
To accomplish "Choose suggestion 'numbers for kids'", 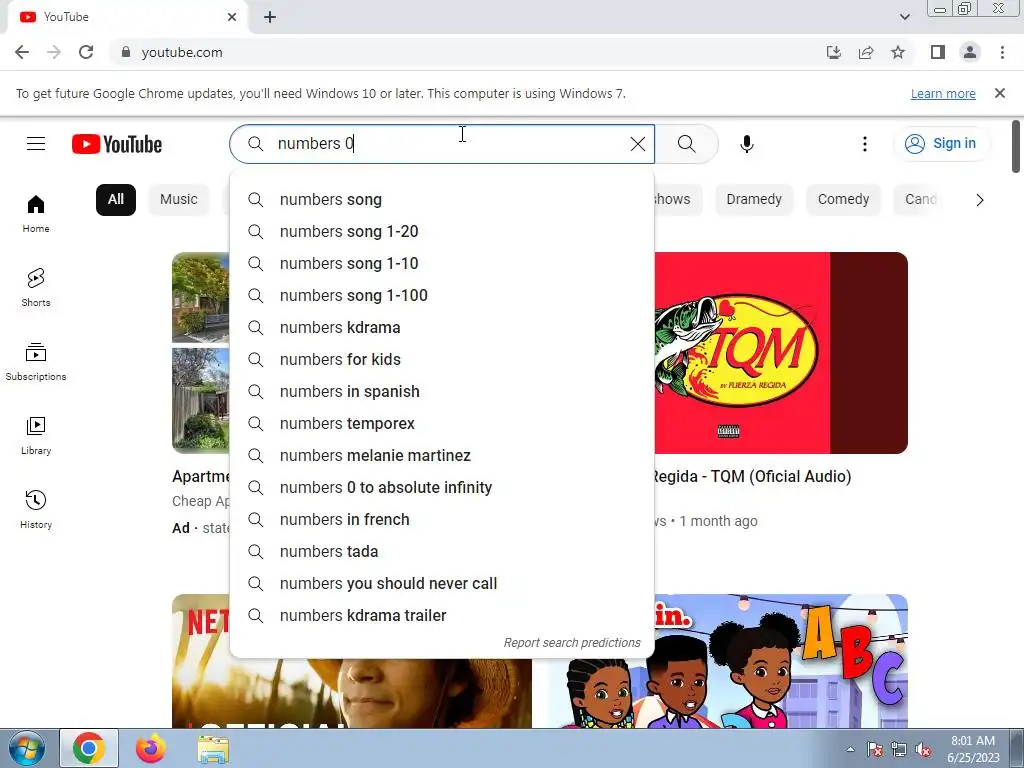I will (441, 359).
